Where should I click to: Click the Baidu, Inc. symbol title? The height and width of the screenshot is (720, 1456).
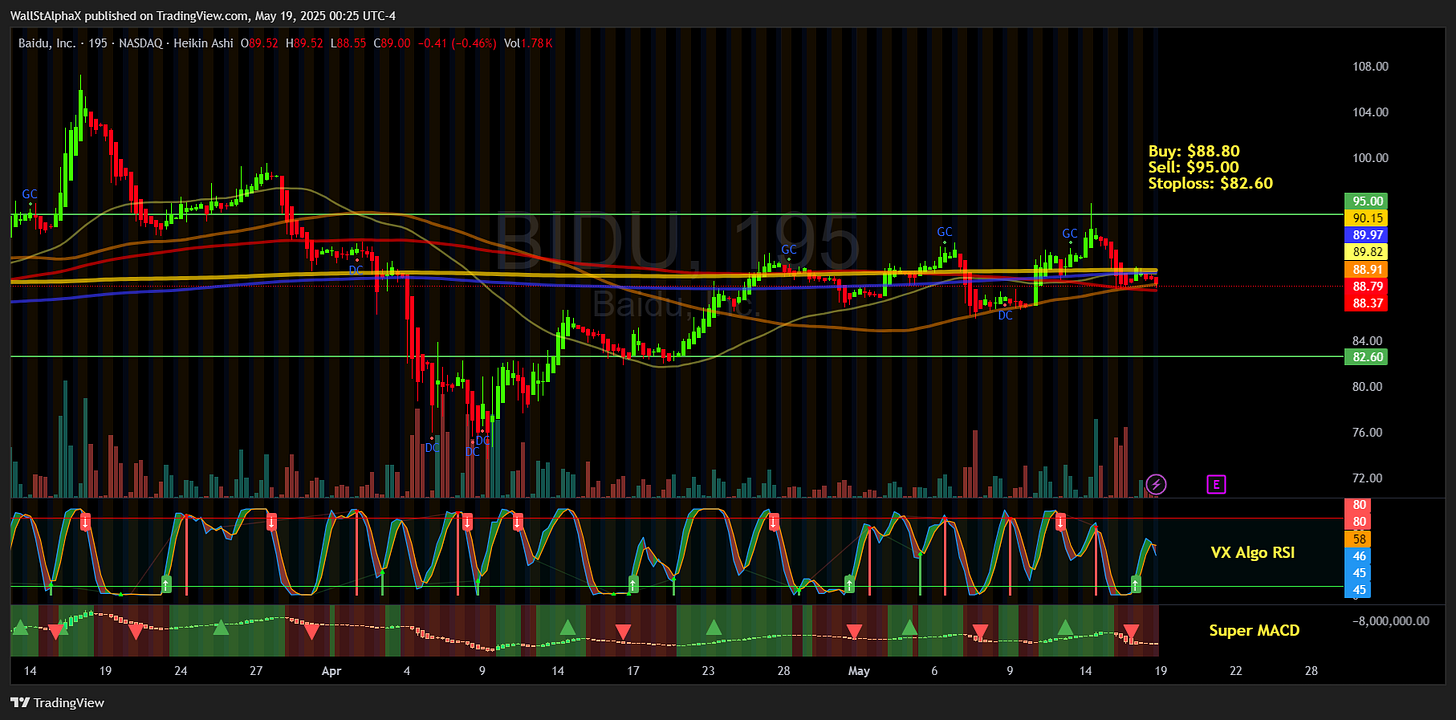click(x=46, y=44)
